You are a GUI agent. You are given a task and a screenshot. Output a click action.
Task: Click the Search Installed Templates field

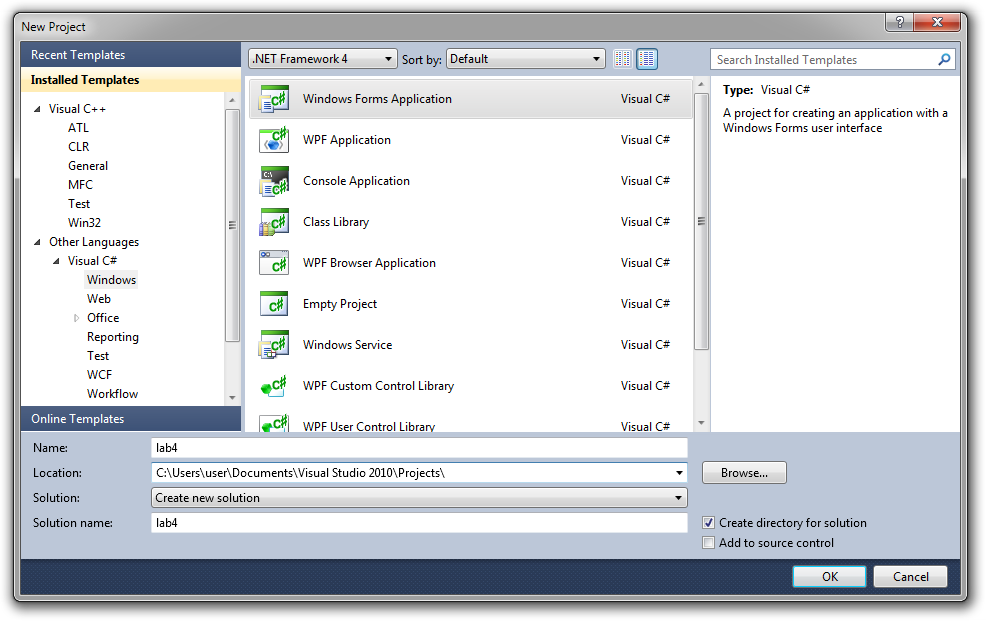[x=824, y=60]
